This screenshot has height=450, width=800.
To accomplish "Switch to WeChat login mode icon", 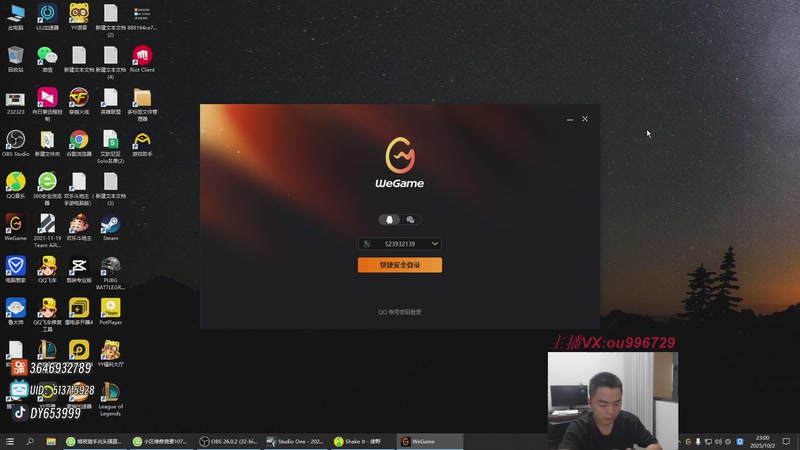I will (410, 219).
